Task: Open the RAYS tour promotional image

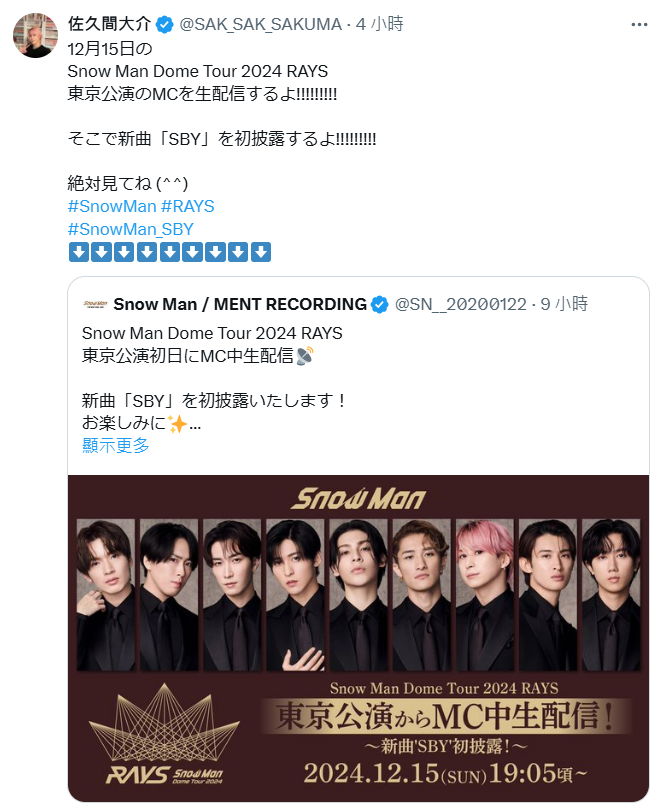Action: [359, 638]
